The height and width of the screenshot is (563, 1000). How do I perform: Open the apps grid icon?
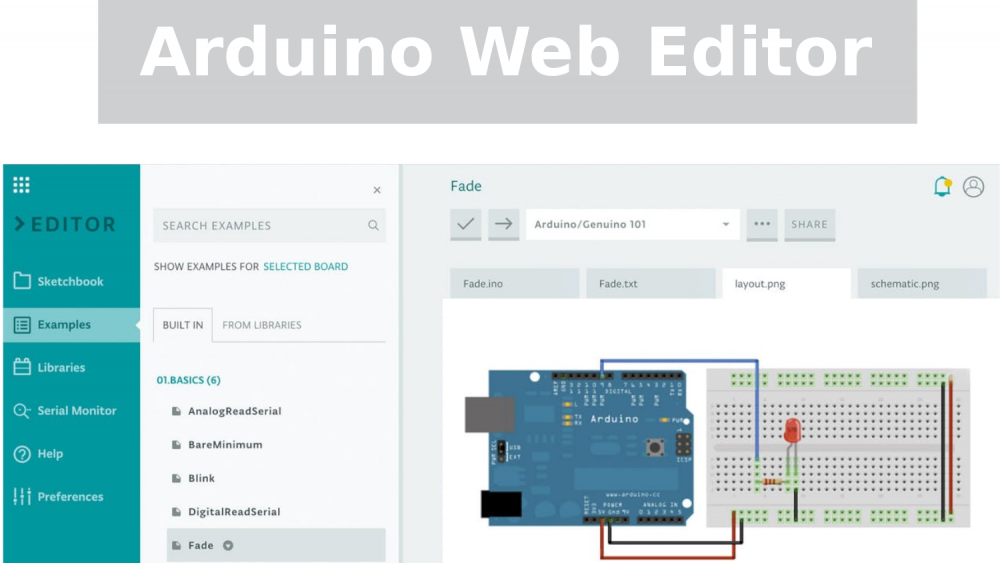(x=21, y=185)
